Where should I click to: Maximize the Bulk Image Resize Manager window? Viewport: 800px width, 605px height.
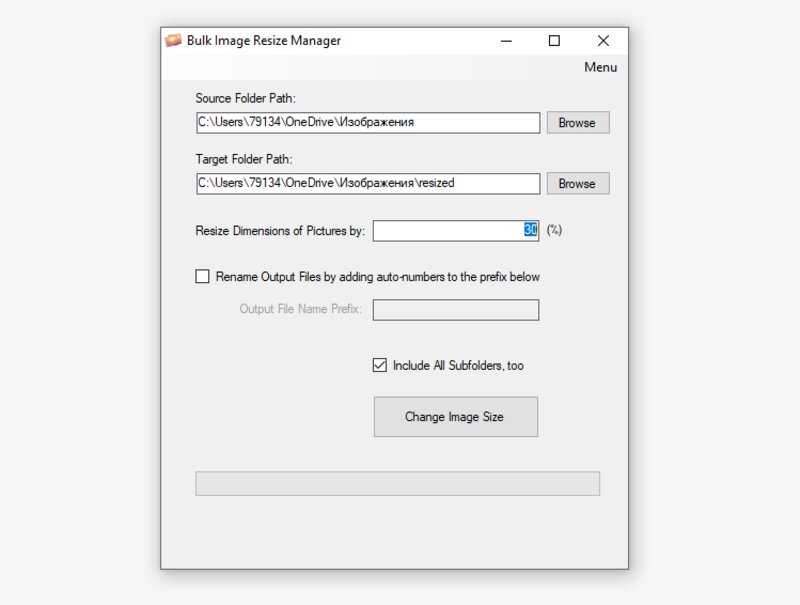(554, 41)
